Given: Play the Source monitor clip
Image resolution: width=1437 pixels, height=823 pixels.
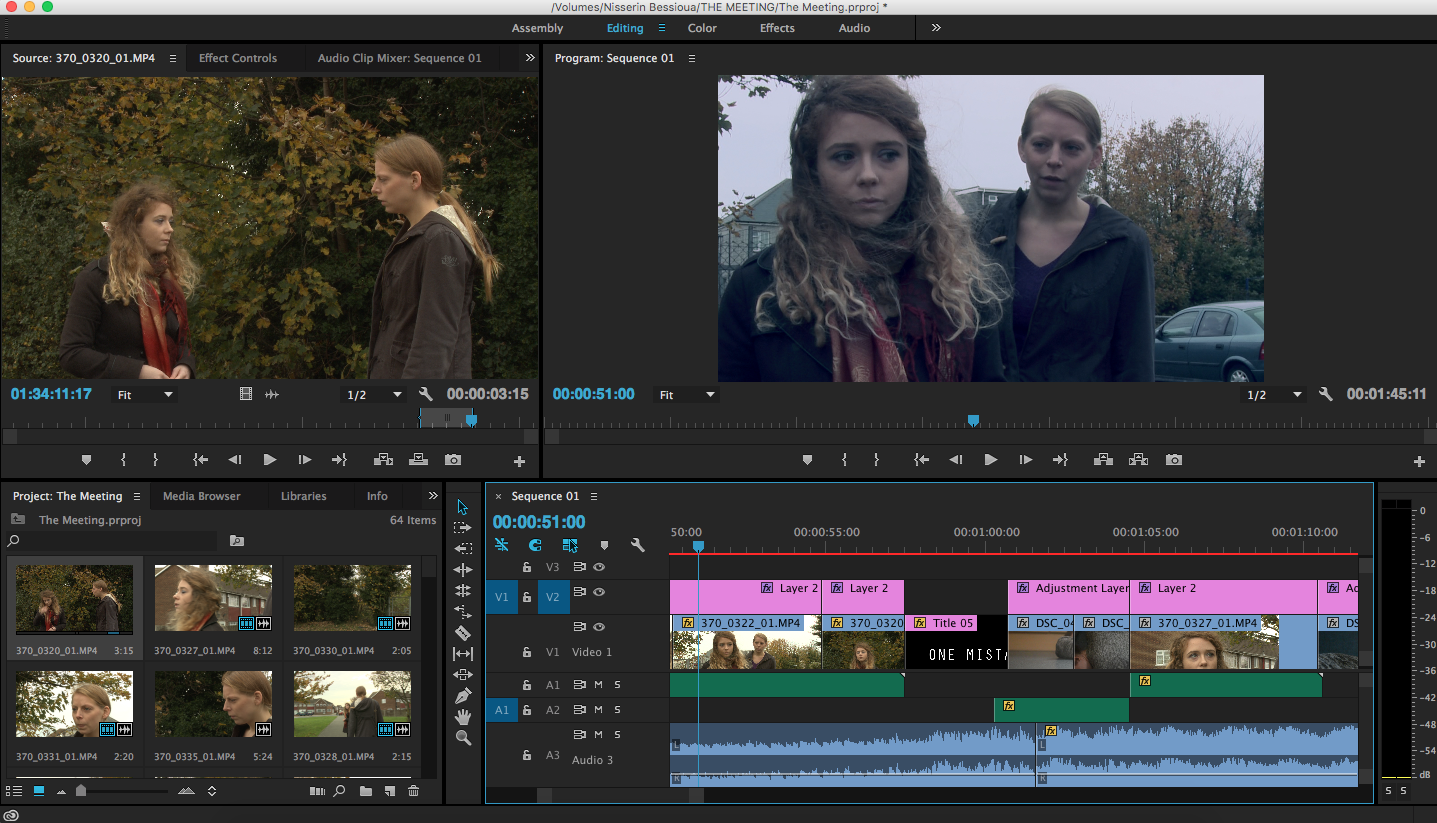Looking at the screenshot, I should 269,460.
